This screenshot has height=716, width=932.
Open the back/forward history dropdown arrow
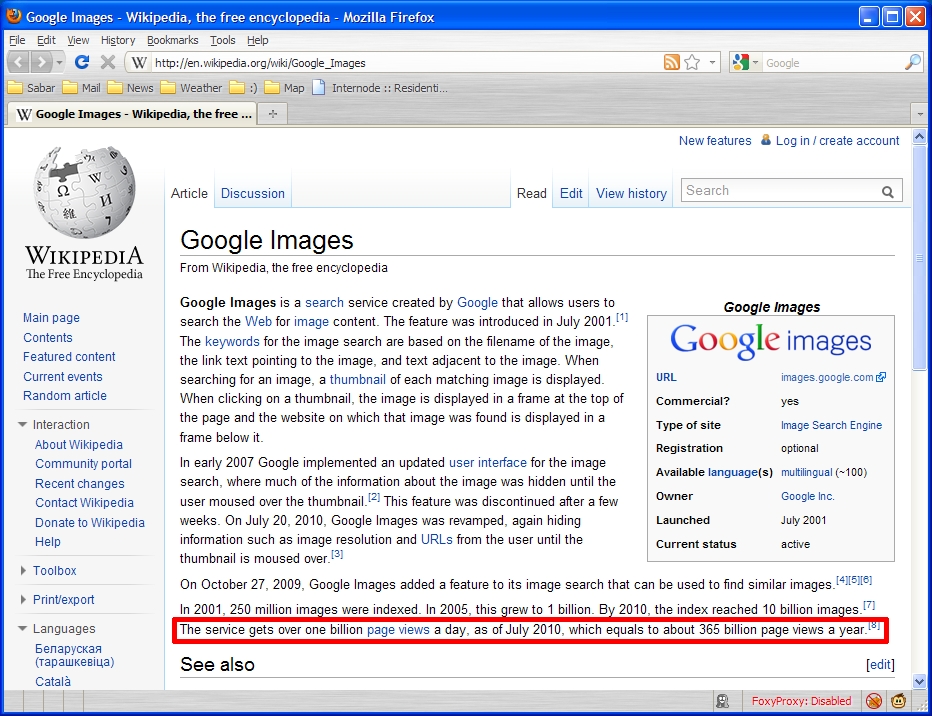tap(59, 62)
